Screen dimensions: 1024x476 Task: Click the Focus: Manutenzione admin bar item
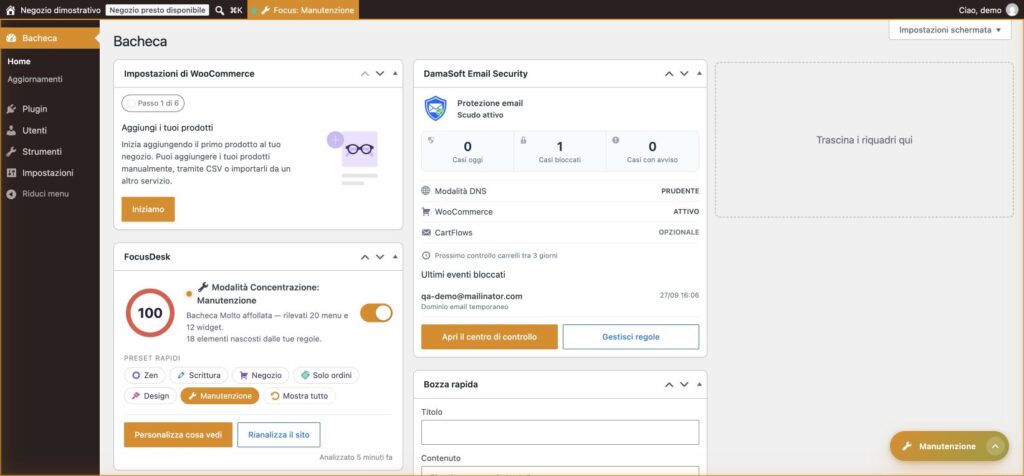(303, 10)
